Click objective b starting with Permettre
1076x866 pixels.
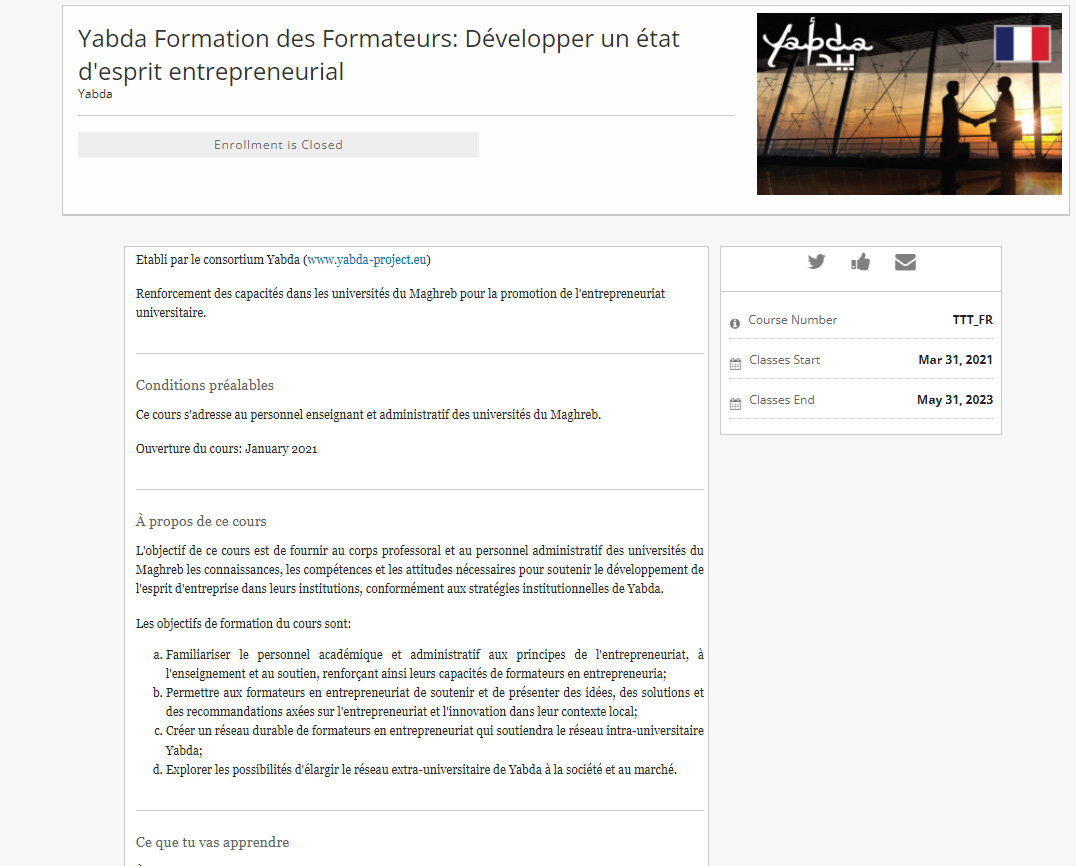[434, 702]
